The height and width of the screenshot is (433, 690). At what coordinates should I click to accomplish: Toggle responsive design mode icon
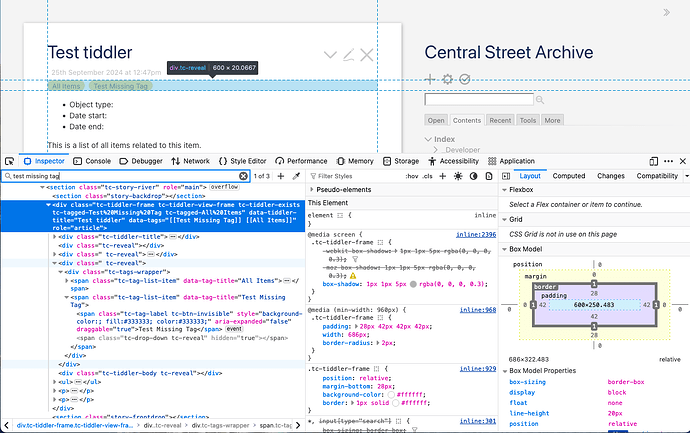pyautogui.click(x=653, y=161)
